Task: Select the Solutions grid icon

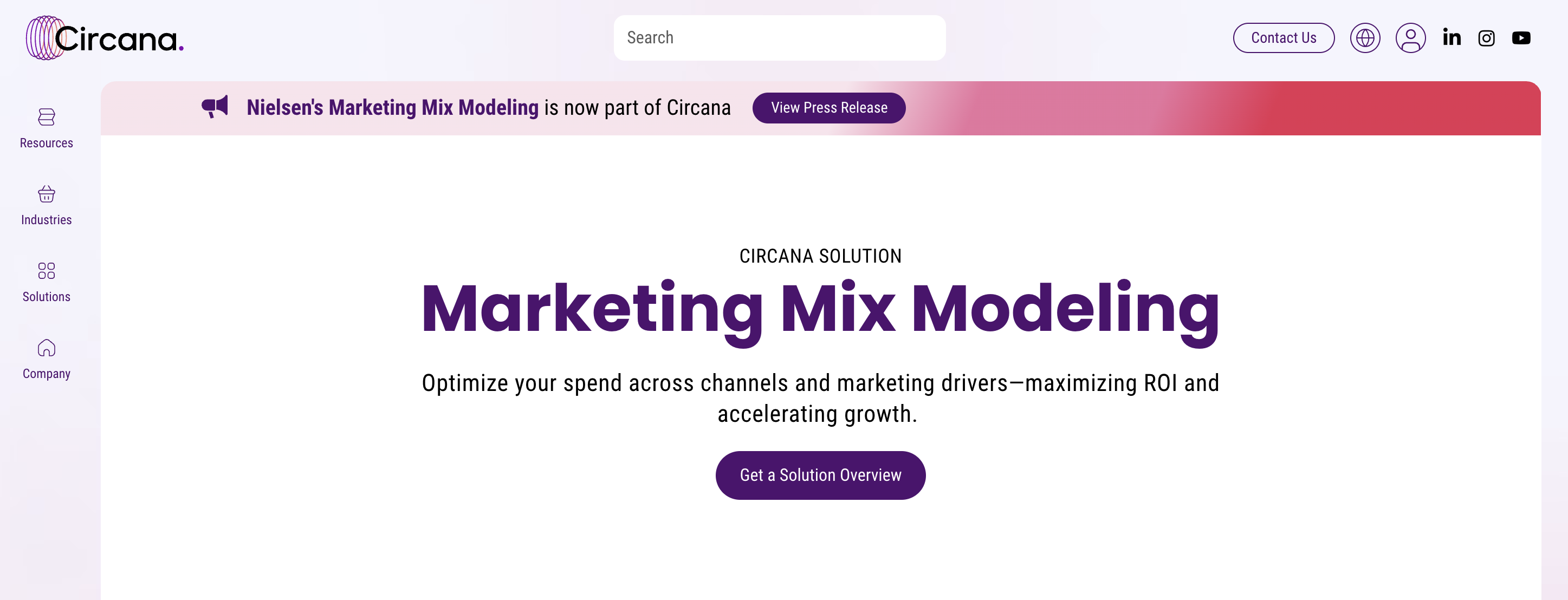Action: [46, 271]
